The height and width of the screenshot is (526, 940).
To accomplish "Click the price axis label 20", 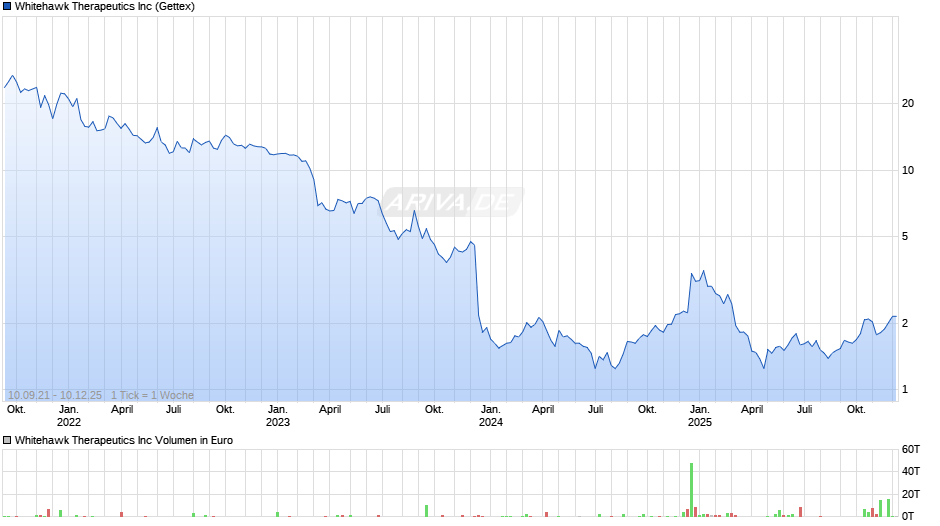I will tap(908, 103).
